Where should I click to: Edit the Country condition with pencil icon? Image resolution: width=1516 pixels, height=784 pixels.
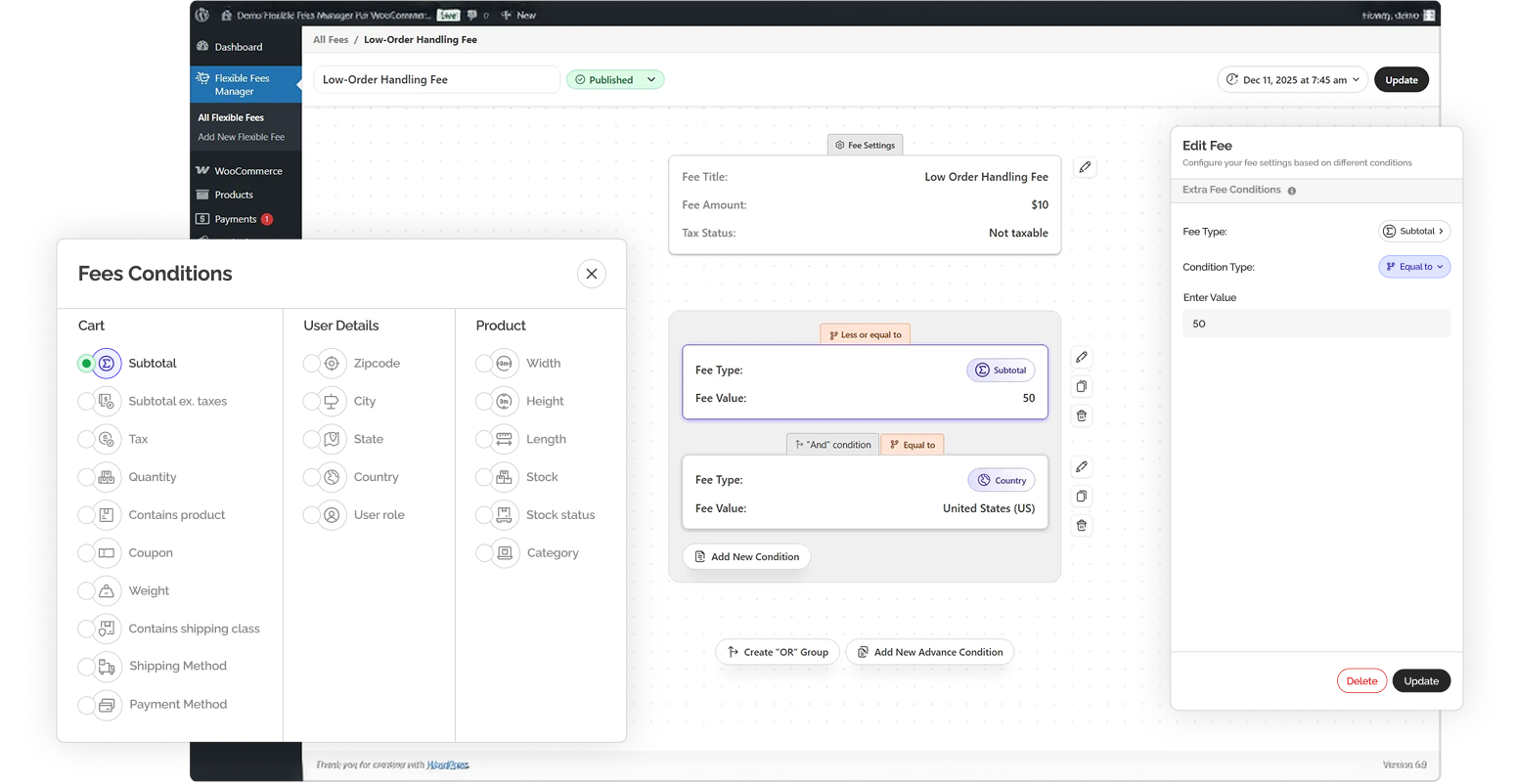coord(1081,467)
